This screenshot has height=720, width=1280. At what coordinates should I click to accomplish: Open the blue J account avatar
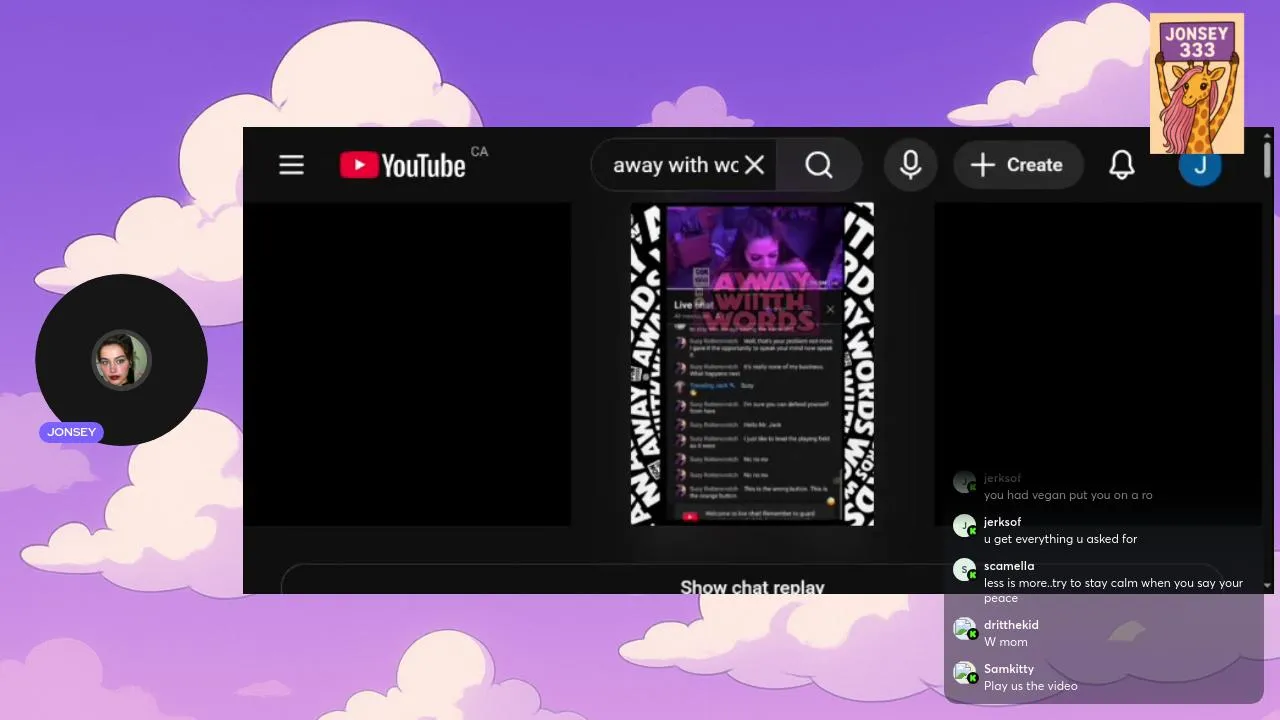[1200, 166]
